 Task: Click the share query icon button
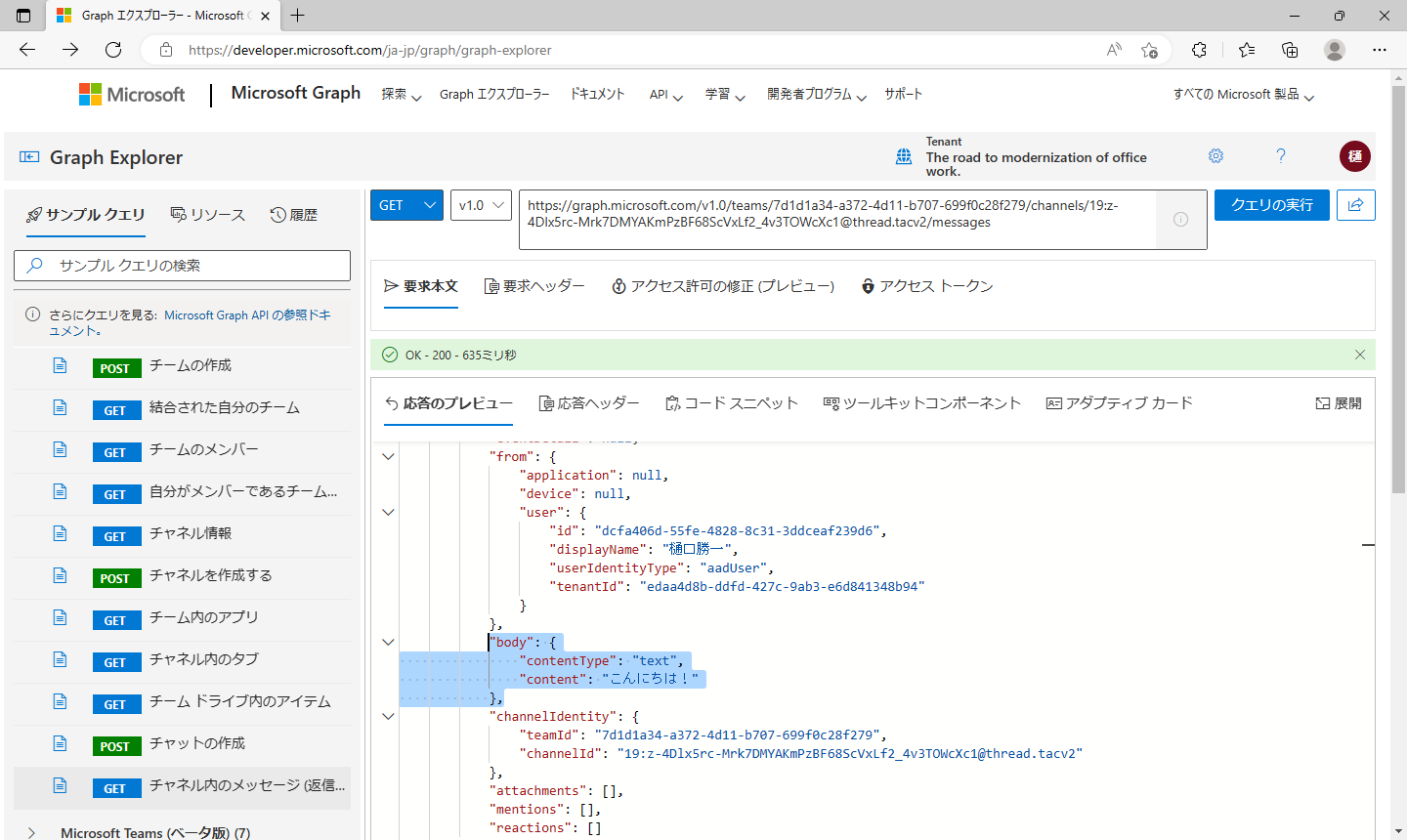1356,205
